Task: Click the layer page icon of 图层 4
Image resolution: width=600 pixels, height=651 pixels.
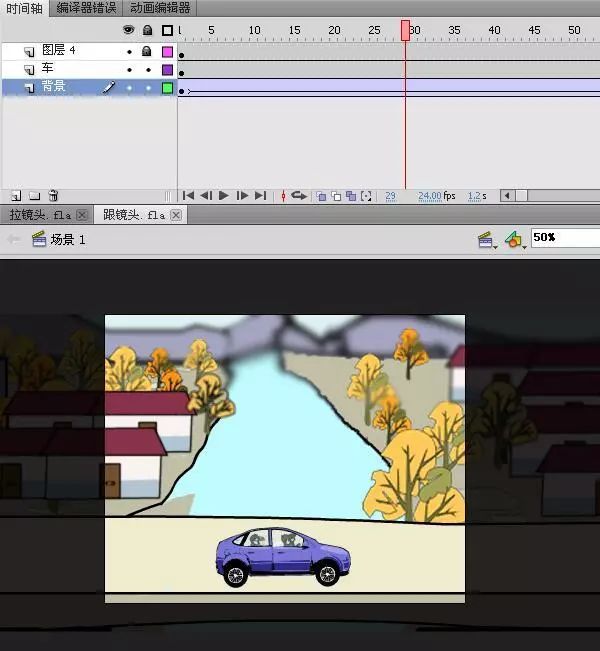Action: (x=29, y=52)
